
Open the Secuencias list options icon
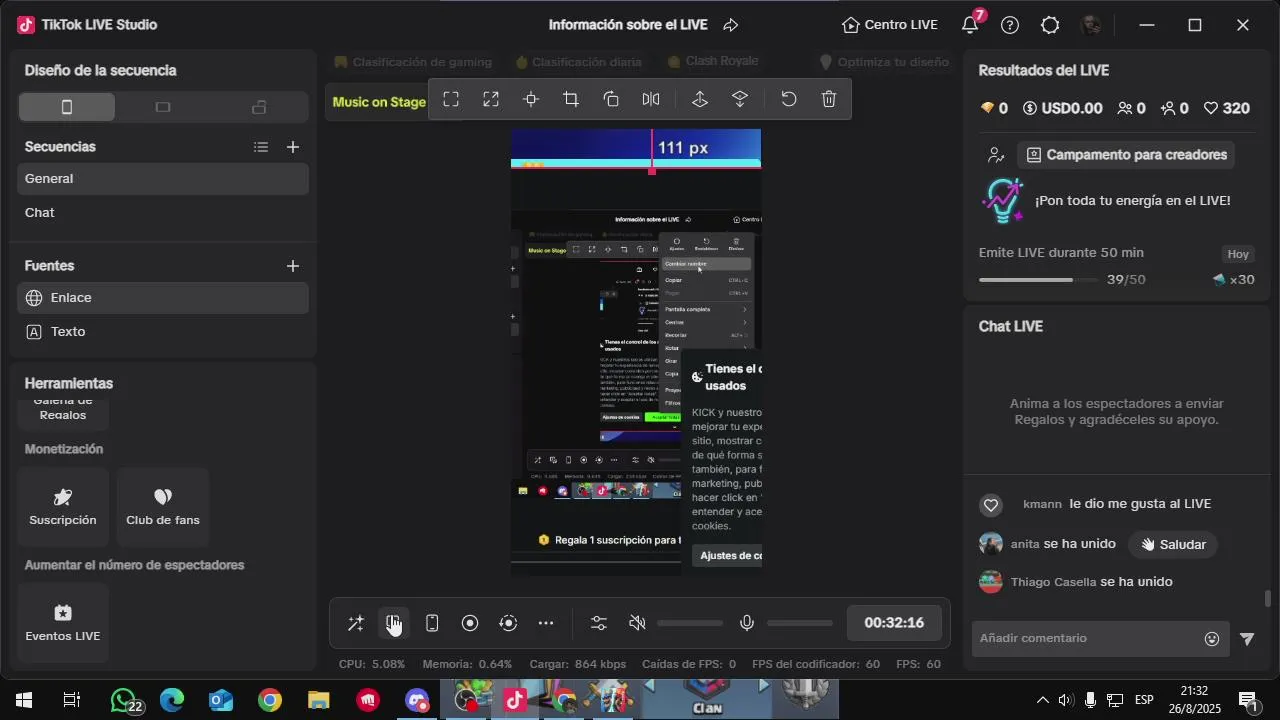click(261, 147)
